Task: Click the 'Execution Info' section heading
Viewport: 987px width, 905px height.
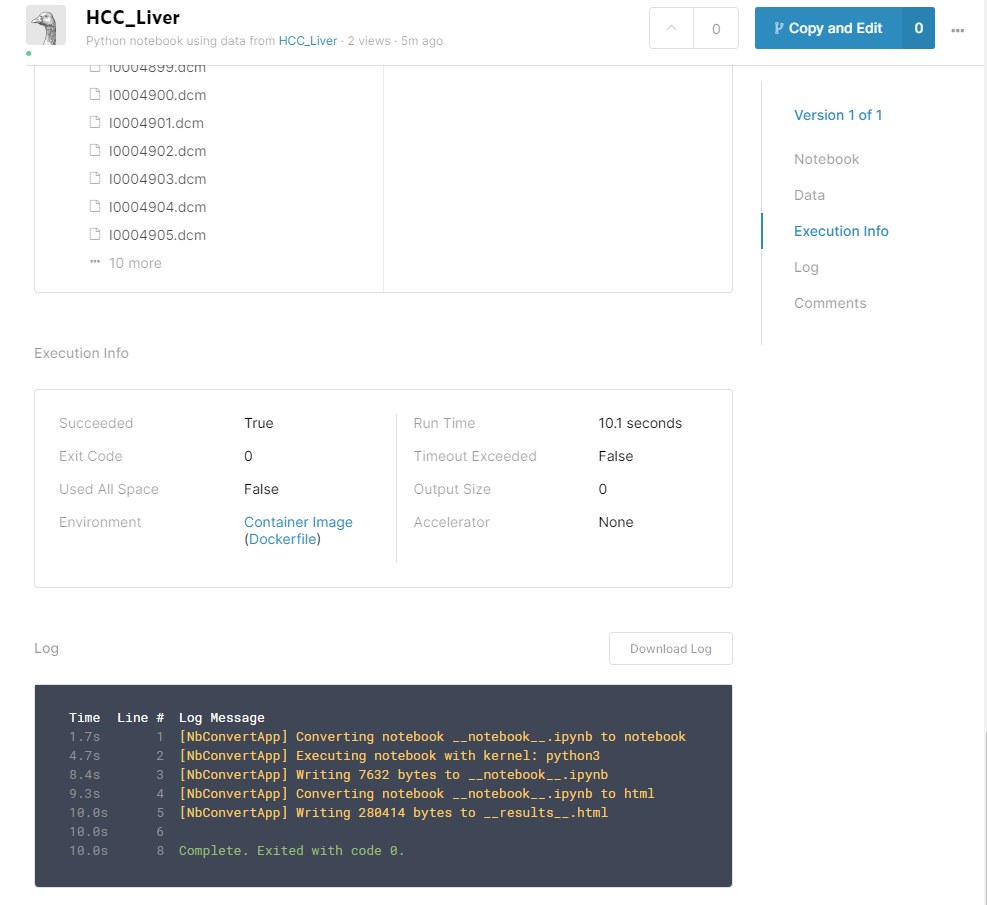Action: [x=81, y=353]
